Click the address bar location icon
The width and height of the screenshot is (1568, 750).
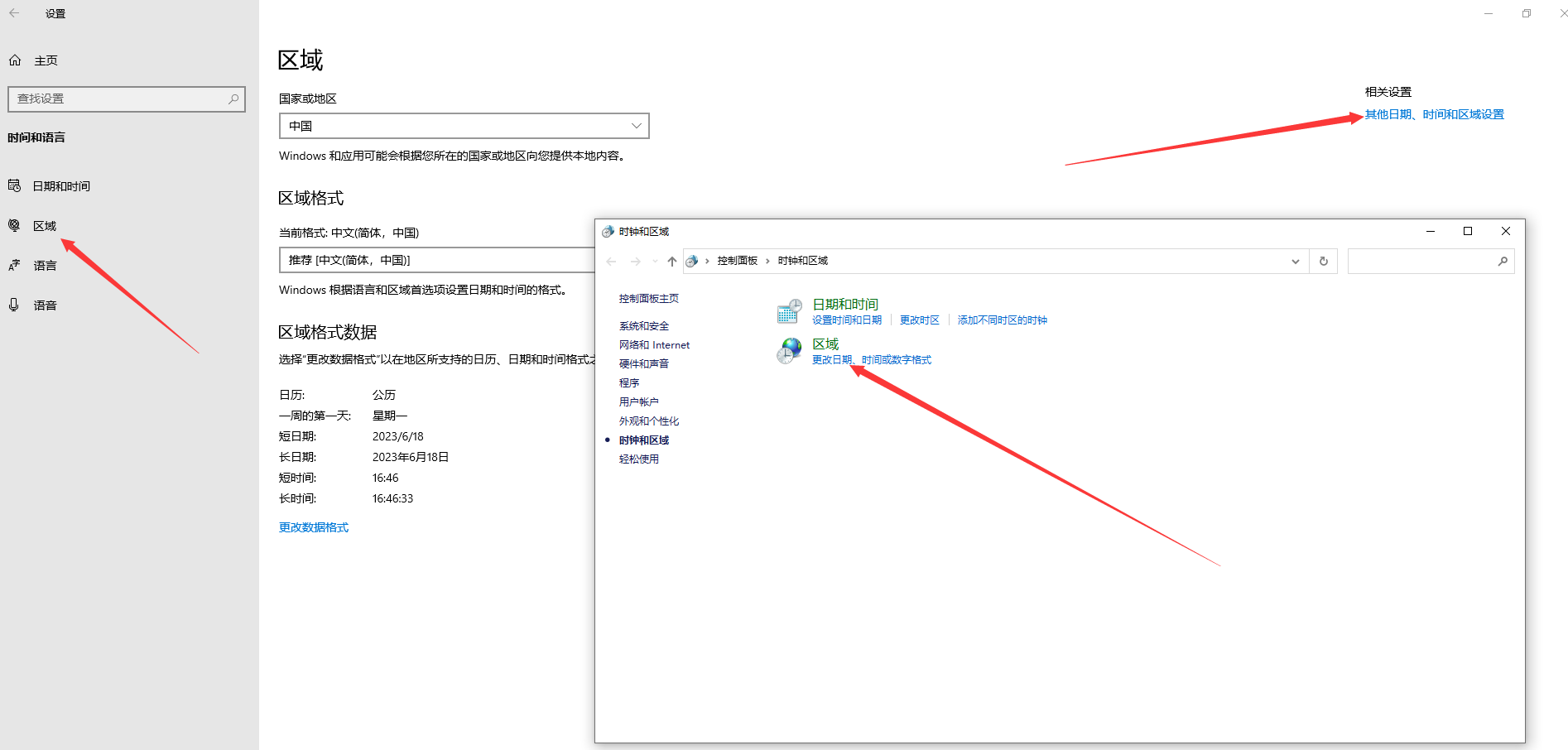click(x=692, y=262)
